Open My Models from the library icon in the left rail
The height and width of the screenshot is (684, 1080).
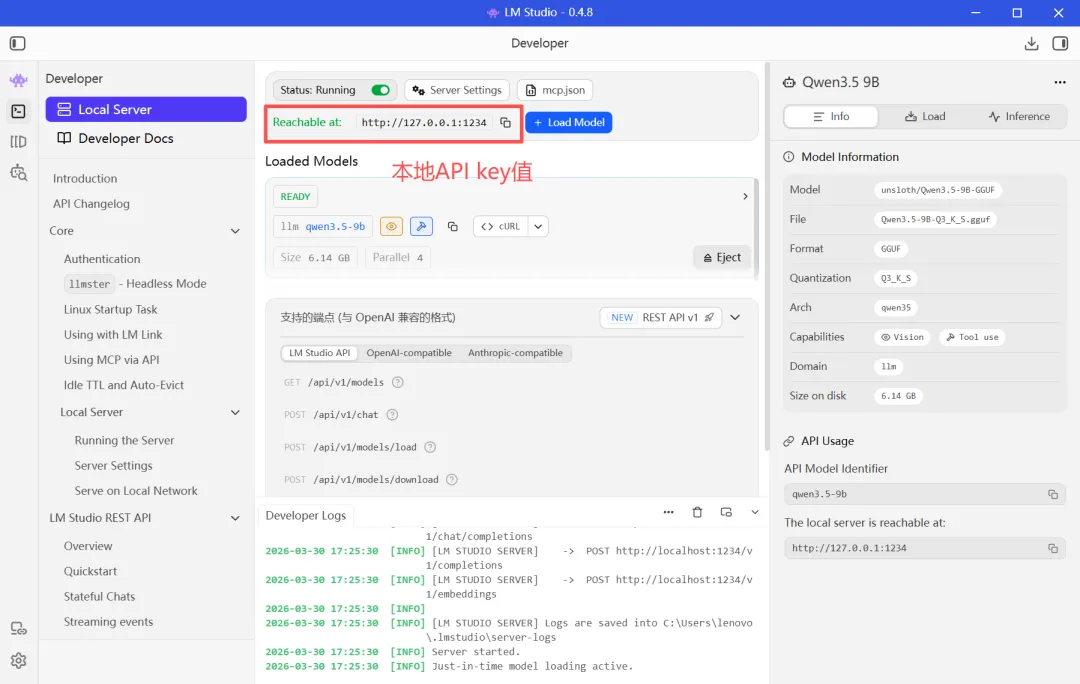(x=19, y=142)
